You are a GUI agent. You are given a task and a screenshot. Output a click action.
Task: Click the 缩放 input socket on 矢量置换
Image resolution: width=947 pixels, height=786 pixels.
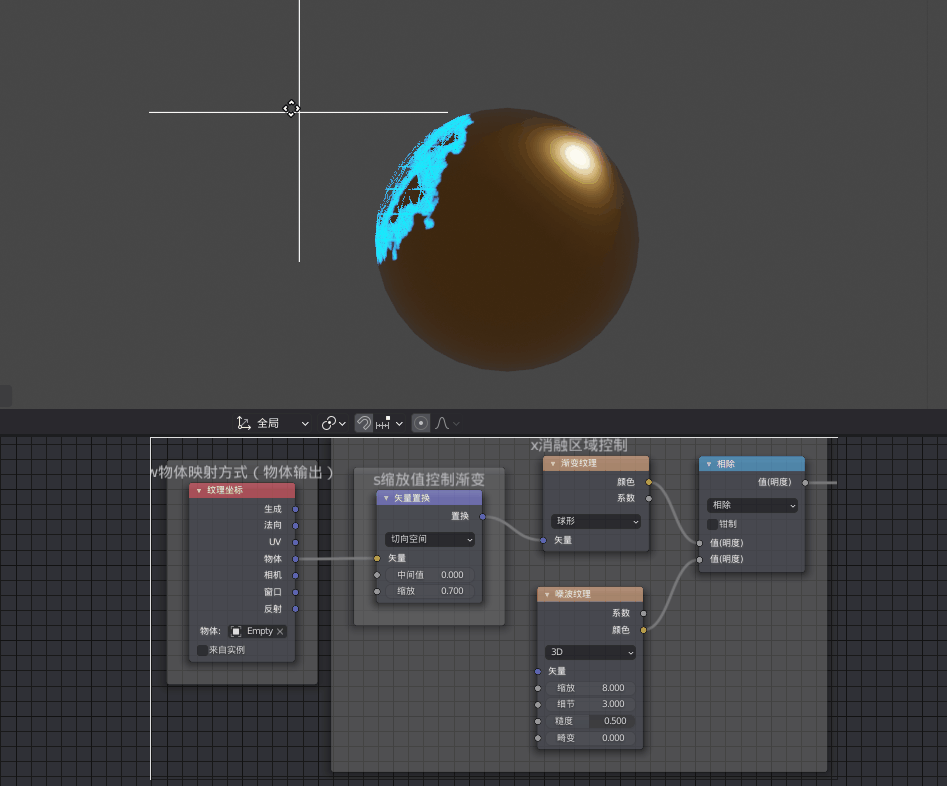coord(377,591)
